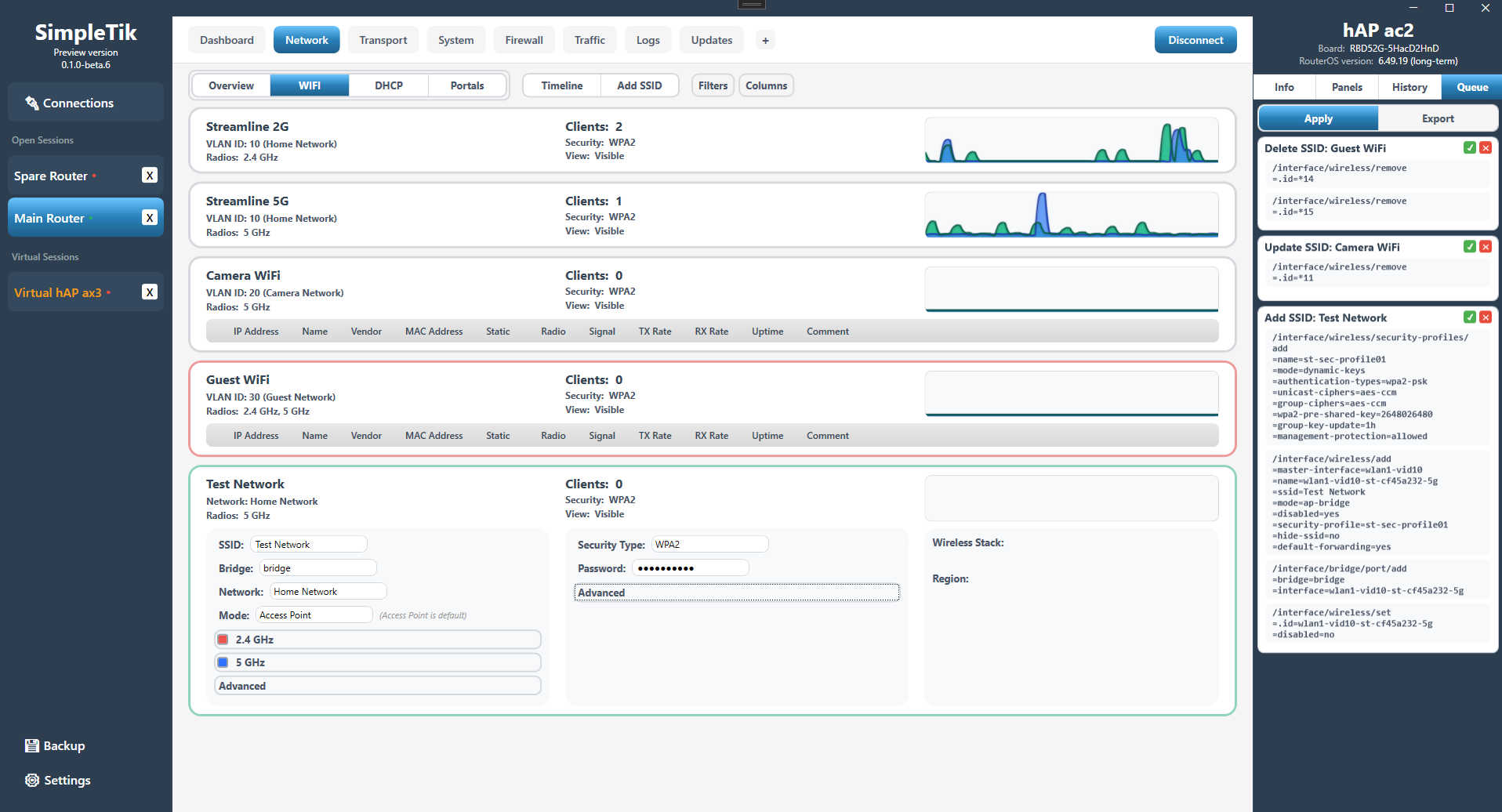The height and width of the screenshot is (812, 1502).
Task: Open the Backup section
Action: [x=55, y=746]
